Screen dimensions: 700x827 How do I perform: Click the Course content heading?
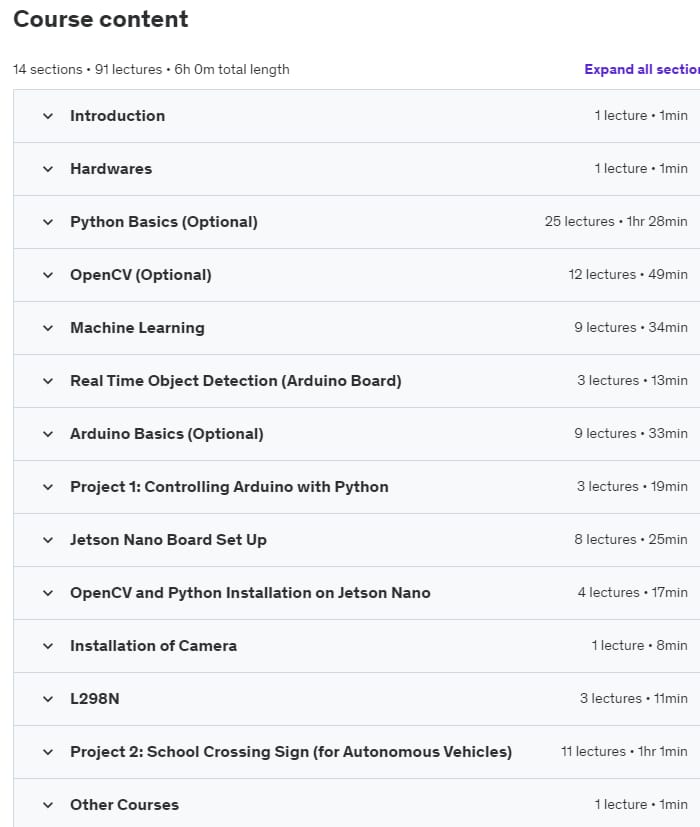click(x=101, y=19)
